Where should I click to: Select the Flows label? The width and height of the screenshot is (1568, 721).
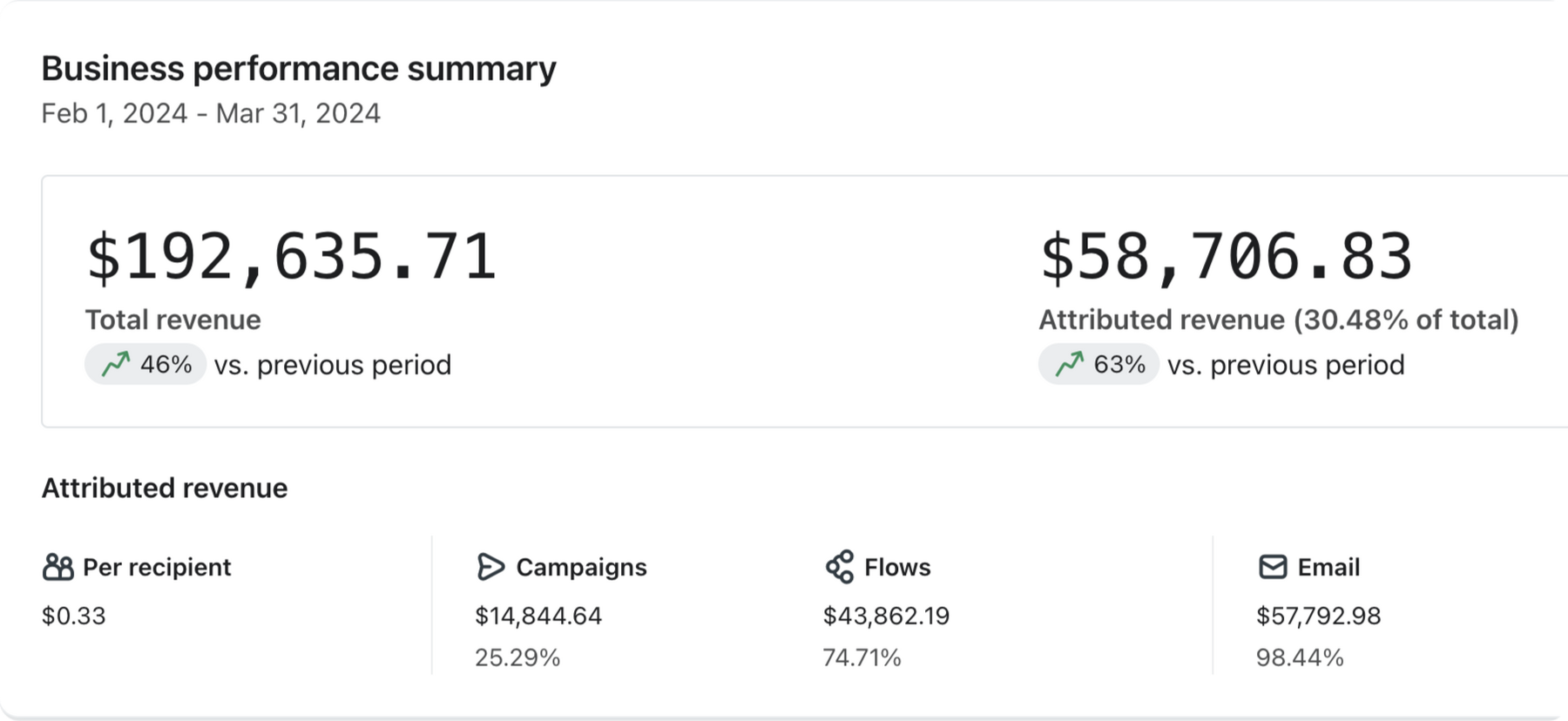click(897, 568)
